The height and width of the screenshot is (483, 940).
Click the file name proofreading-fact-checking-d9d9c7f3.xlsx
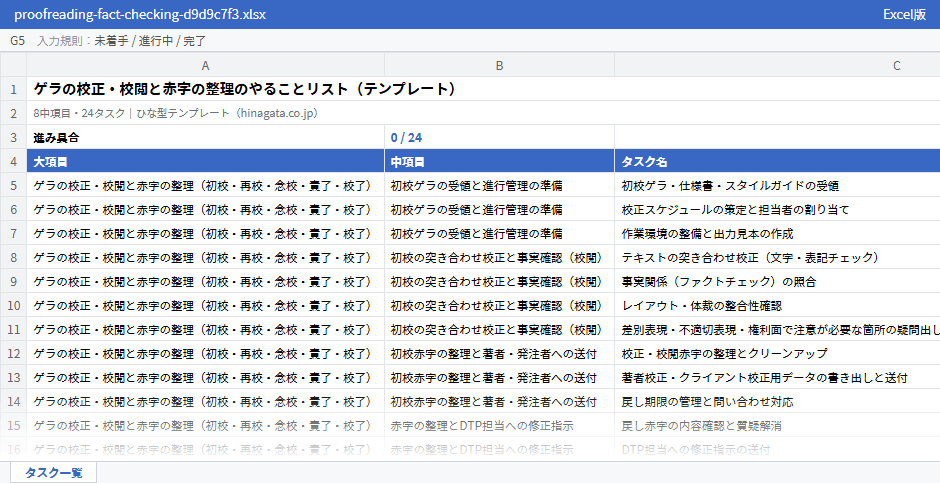pyautogui.click(x=140, y=14)
